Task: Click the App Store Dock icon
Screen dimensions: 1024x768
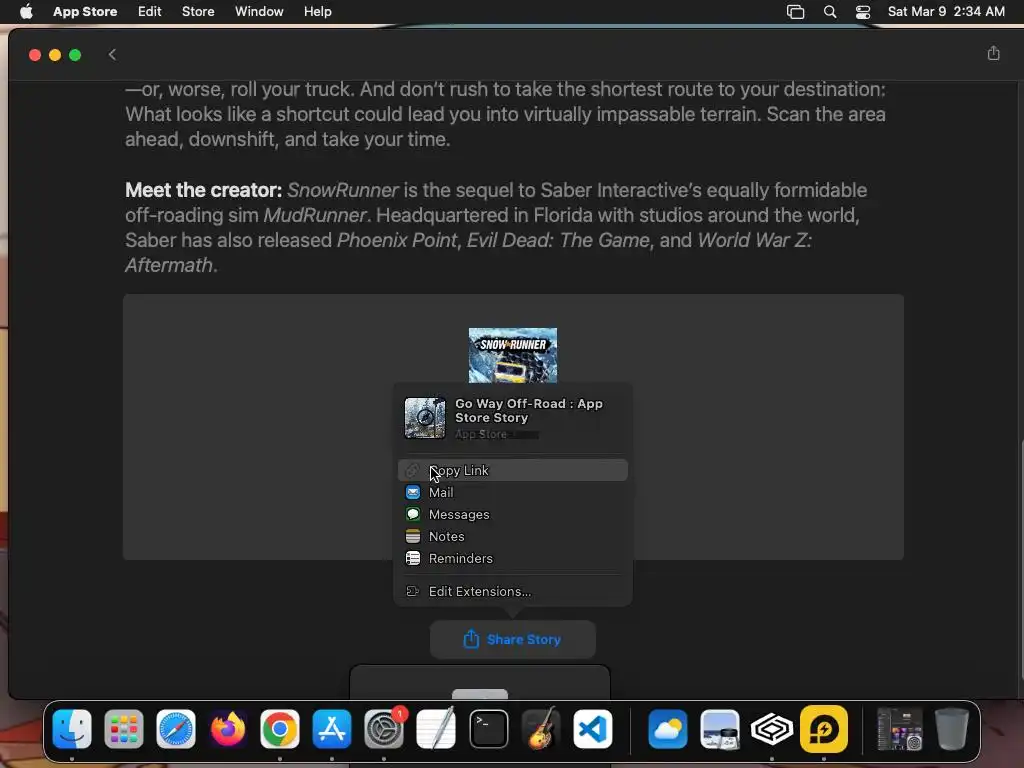Action: [x=332, y=729]
